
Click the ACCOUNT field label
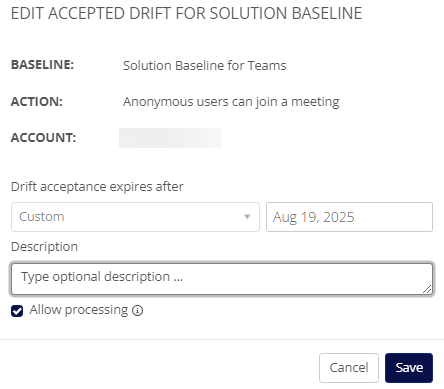coord(43,137)
